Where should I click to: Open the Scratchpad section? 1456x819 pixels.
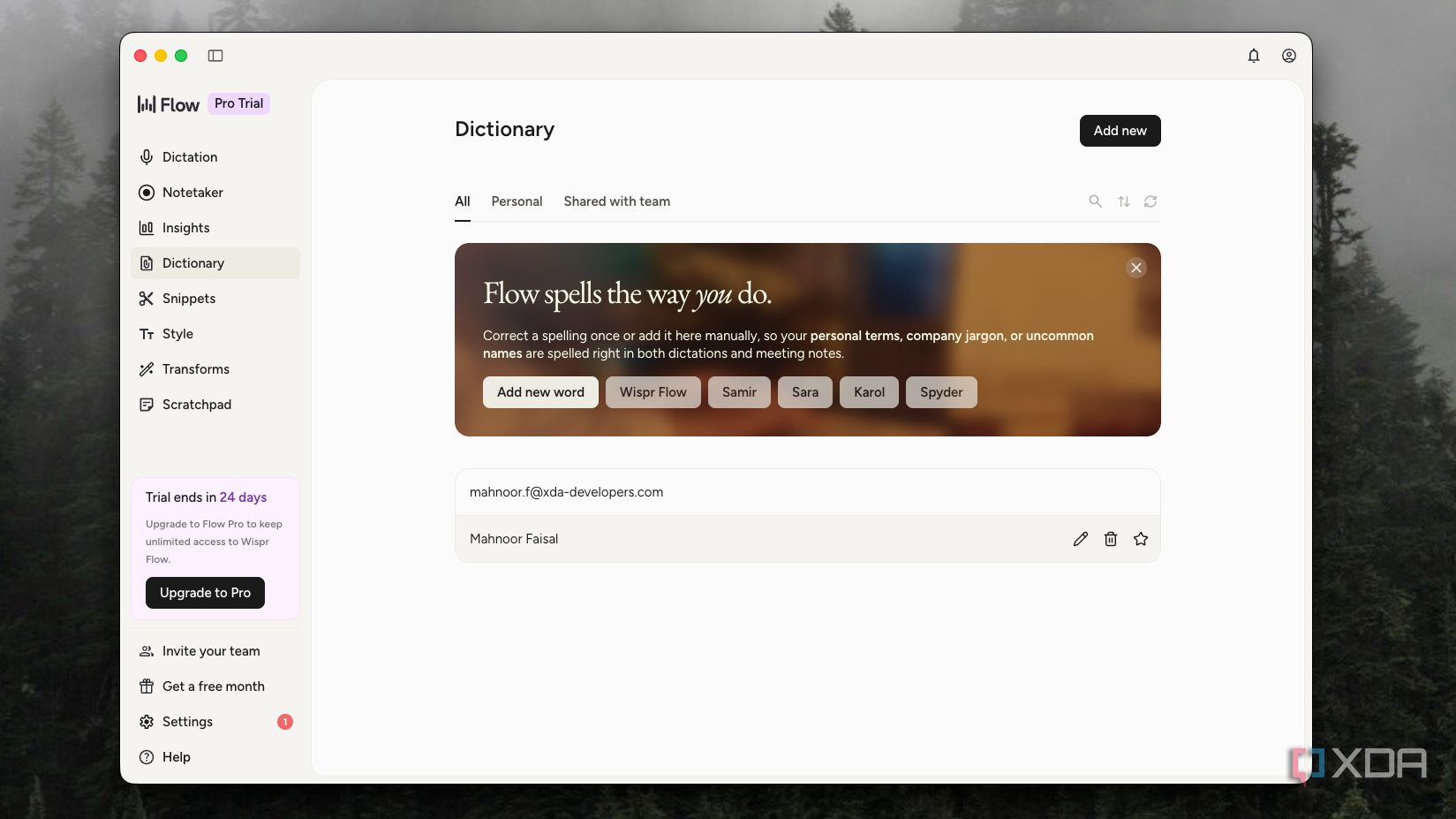click(x=215, y=405)
